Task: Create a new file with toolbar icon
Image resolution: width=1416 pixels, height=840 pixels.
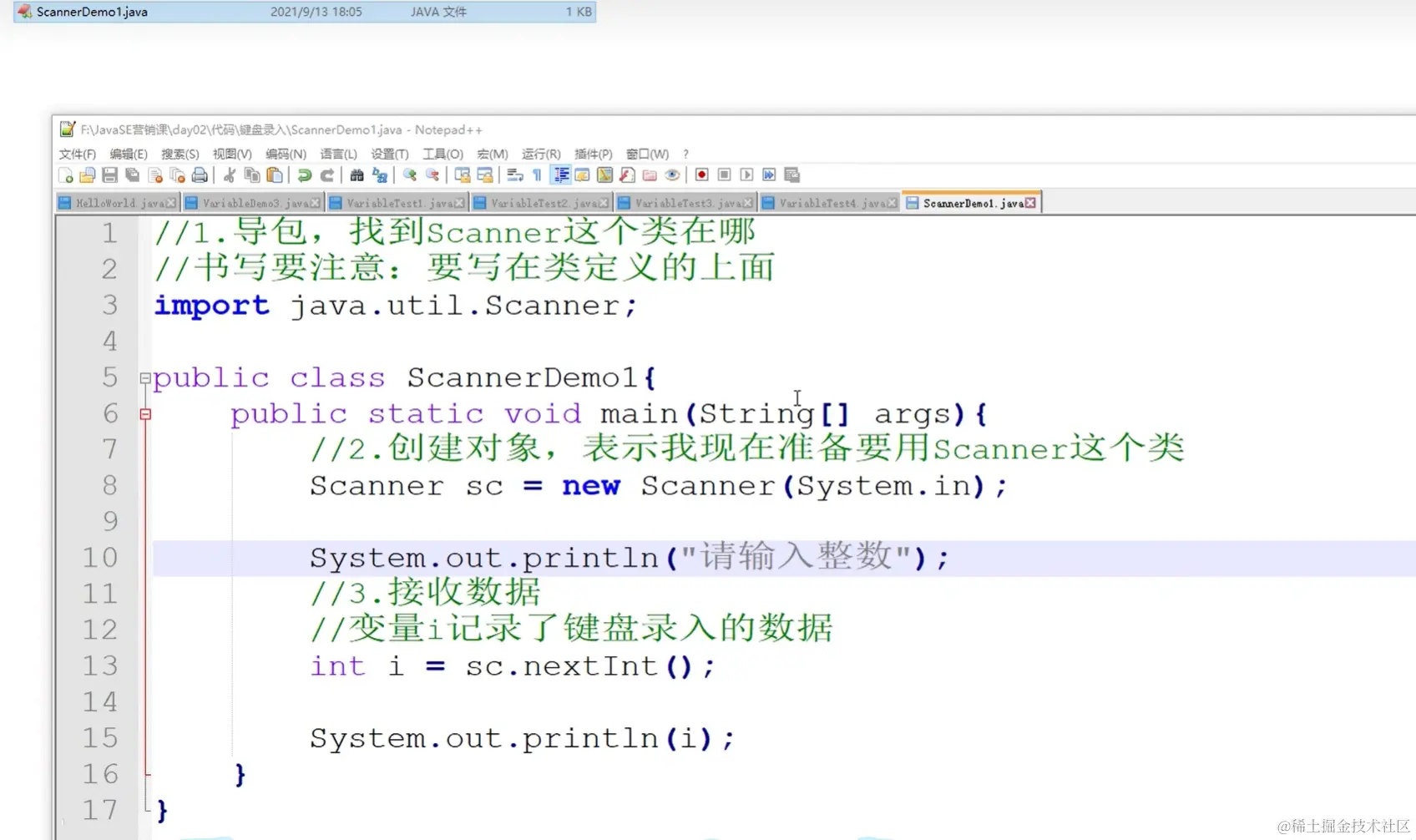Action: click(x=65, y=175)
